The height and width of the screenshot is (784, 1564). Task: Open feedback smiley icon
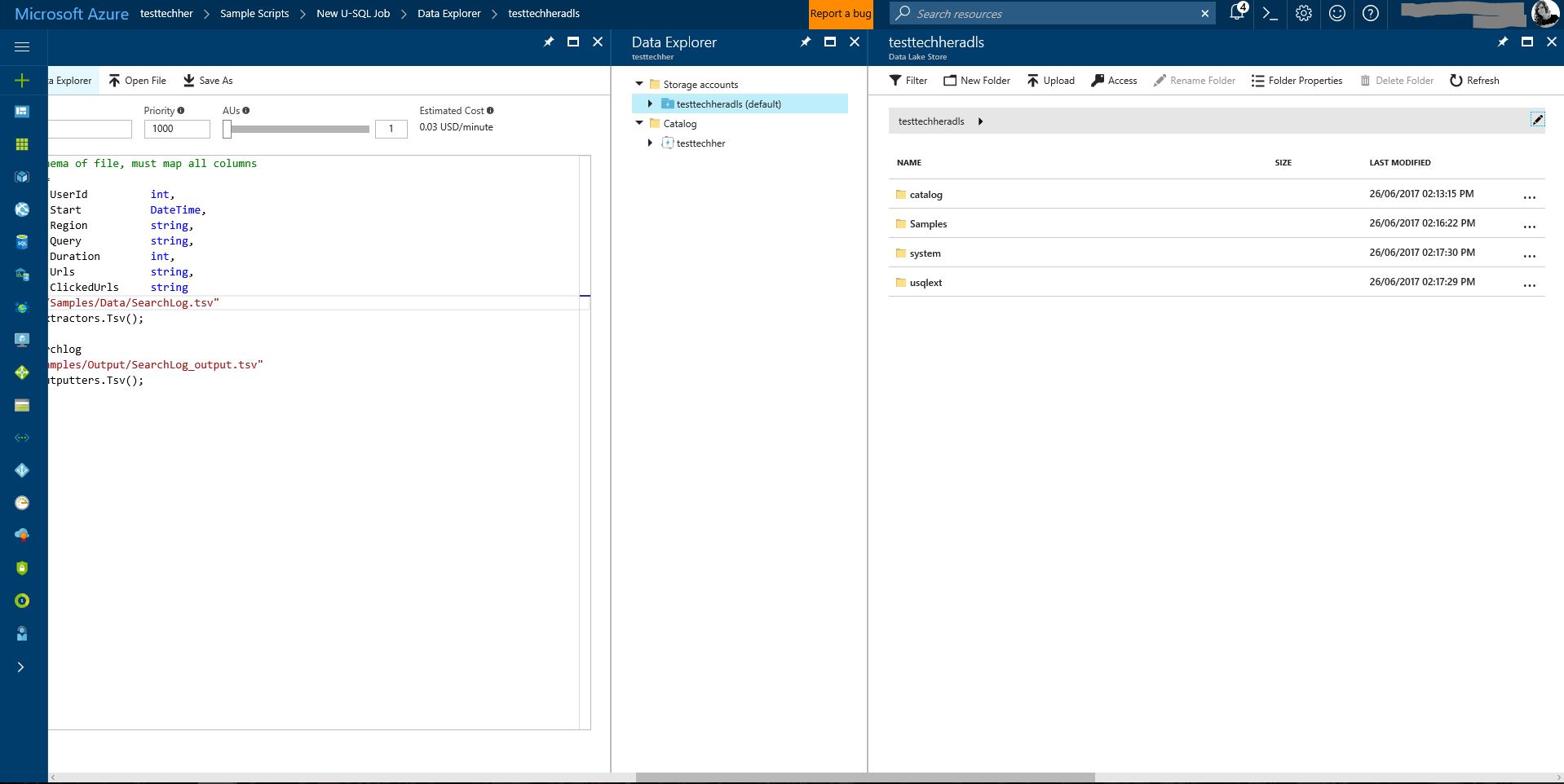pos(1336,13)
